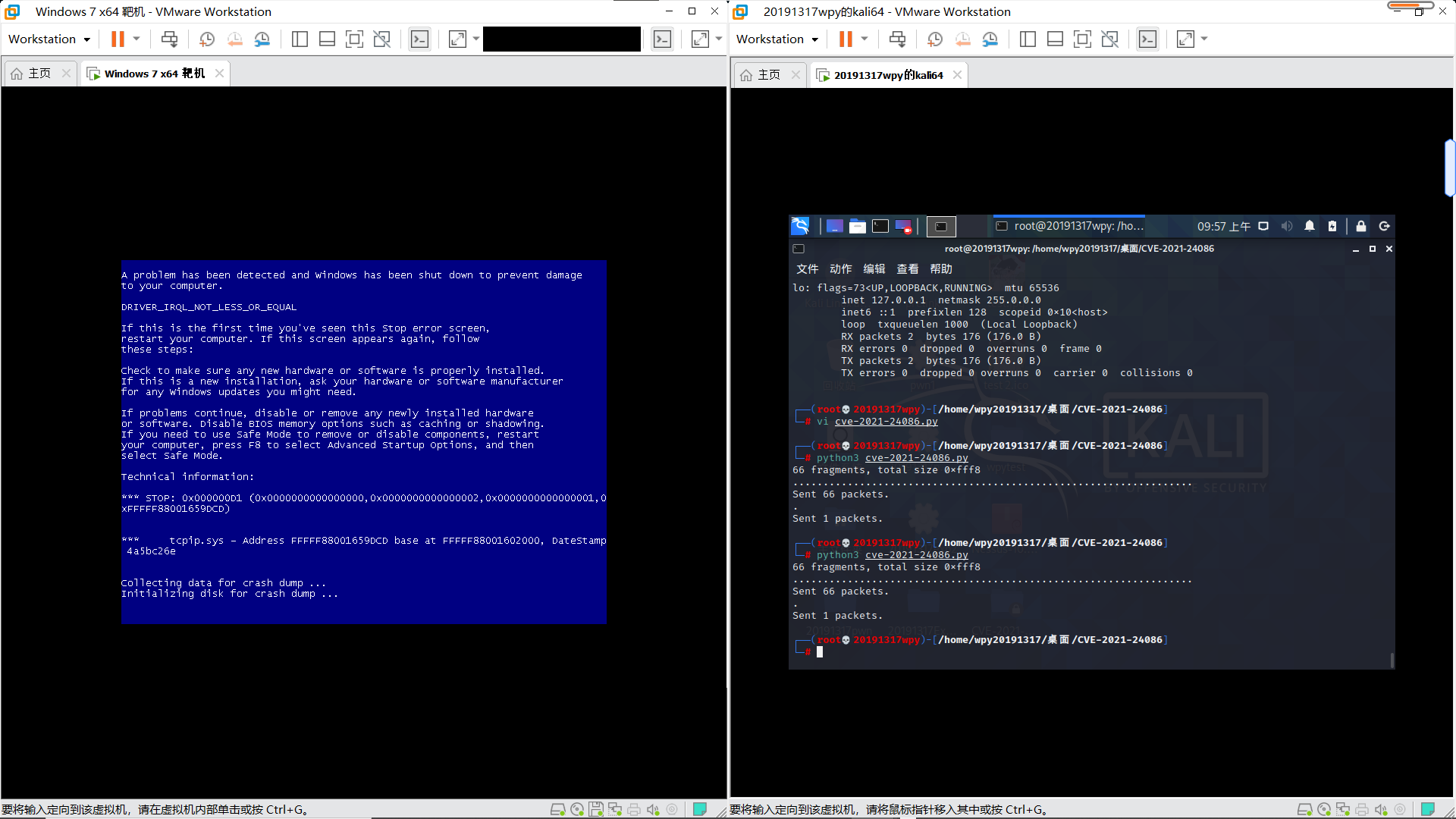This screenshot has height=819, width=1456.
Task: Click the 09:57 clock in Kali panel
Action: (1223, 226)
